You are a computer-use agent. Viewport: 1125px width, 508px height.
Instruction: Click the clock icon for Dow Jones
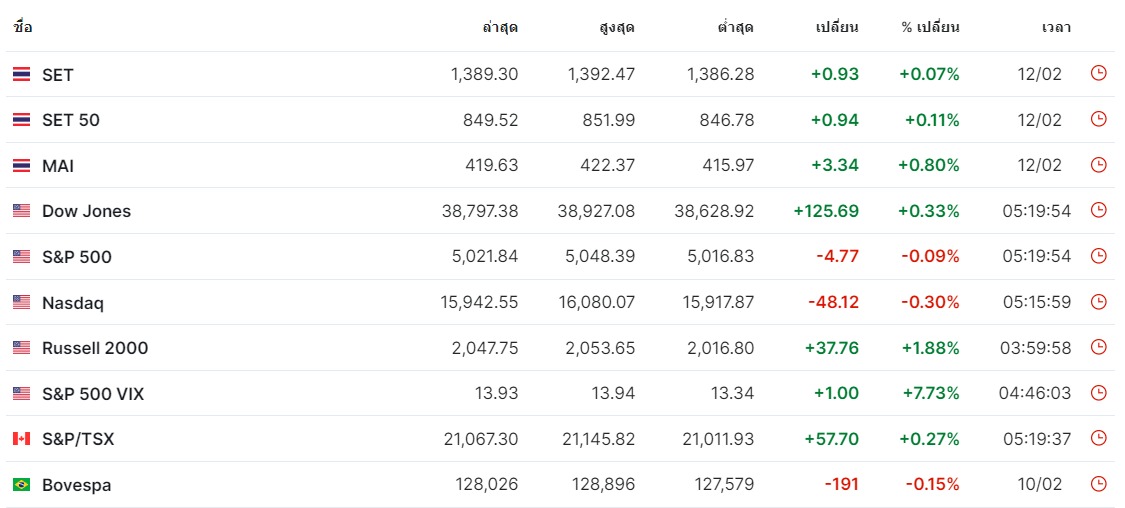pos(1098,211)
